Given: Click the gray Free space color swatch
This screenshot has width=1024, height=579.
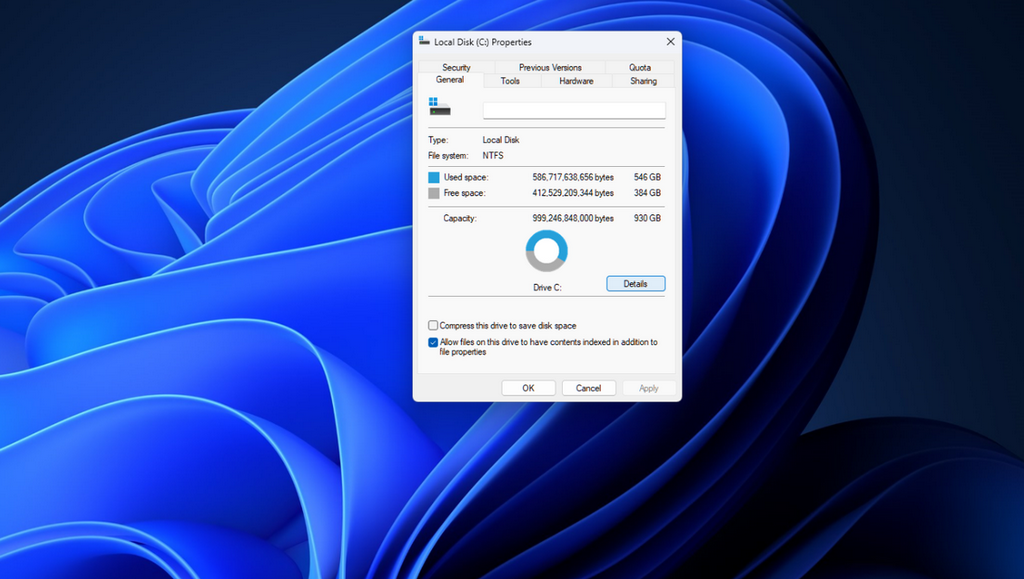Looking at the screenshot, I should pyautogui.click(x=434, y=193).
